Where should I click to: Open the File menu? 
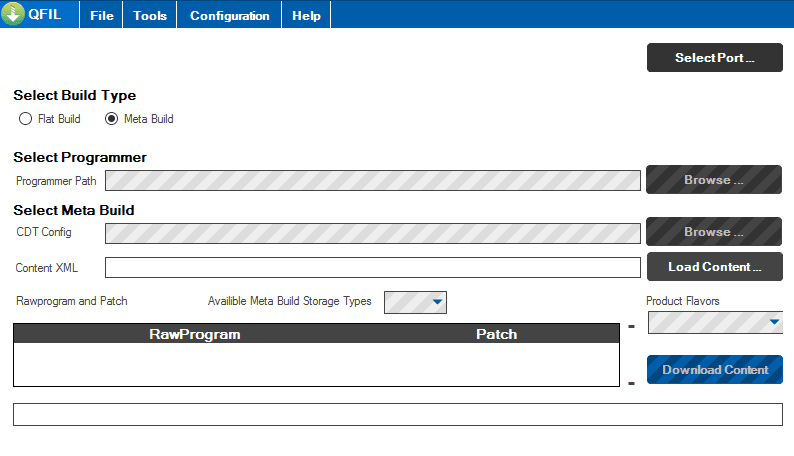[102, 15]
